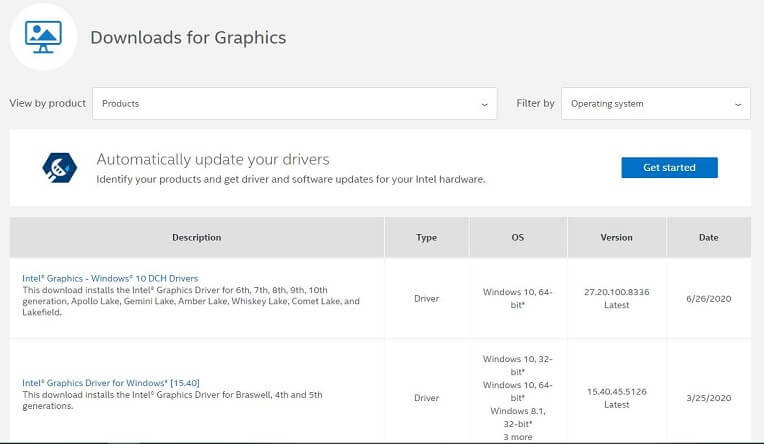
Task: Click the OS column header
Action: point(517,237)
